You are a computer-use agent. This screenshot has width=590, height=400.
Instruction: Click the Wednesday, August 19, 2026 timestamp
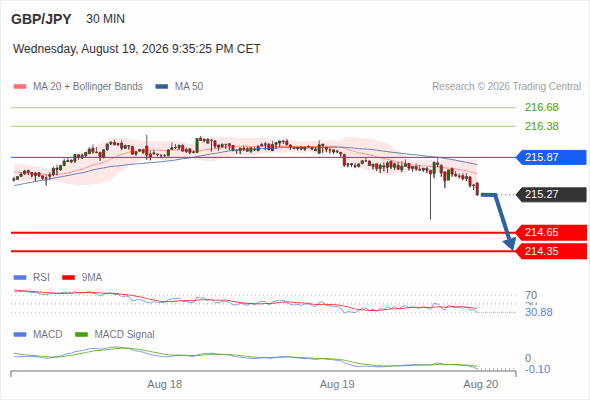click(137, 49)
